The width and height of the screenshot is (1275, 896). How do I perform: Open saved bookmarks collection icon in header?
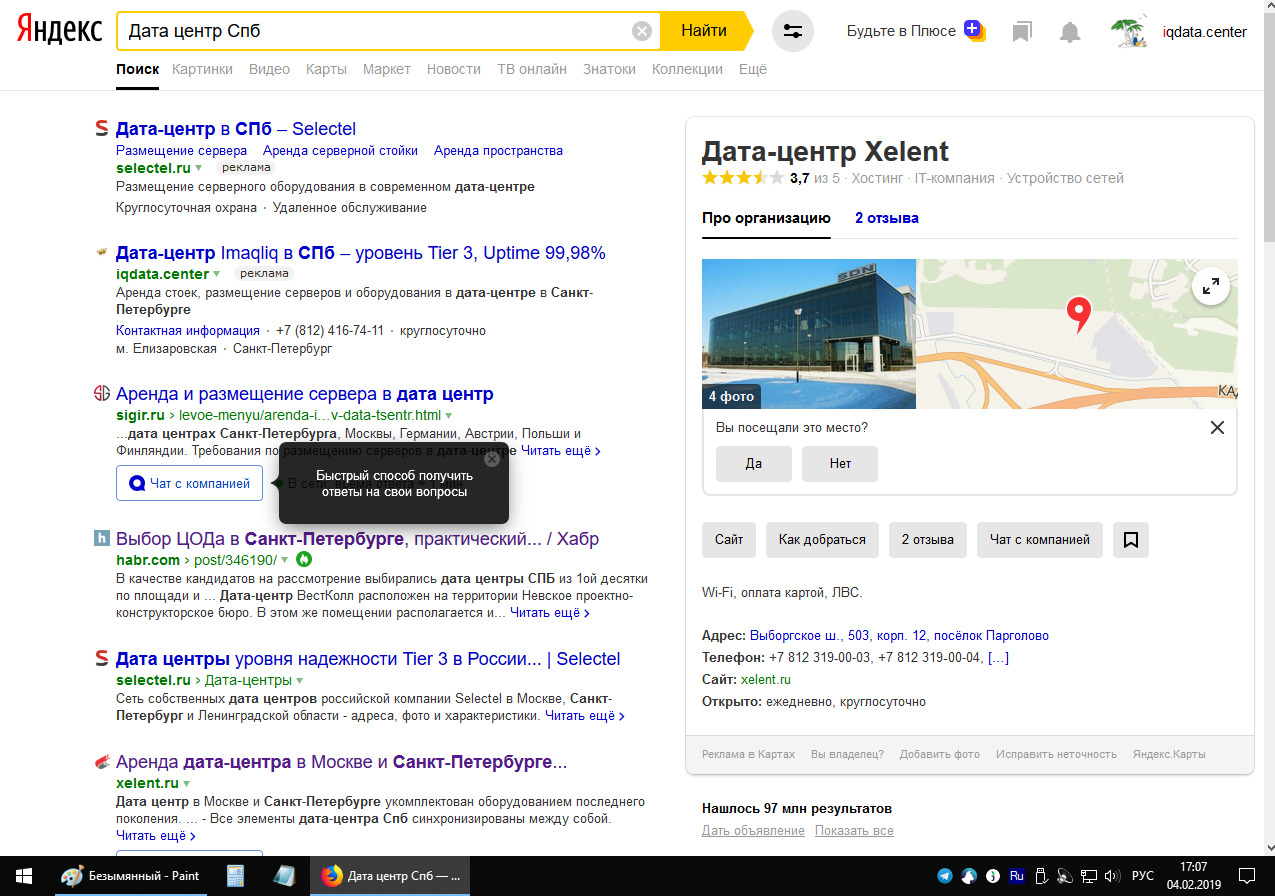click(1021, 32)
